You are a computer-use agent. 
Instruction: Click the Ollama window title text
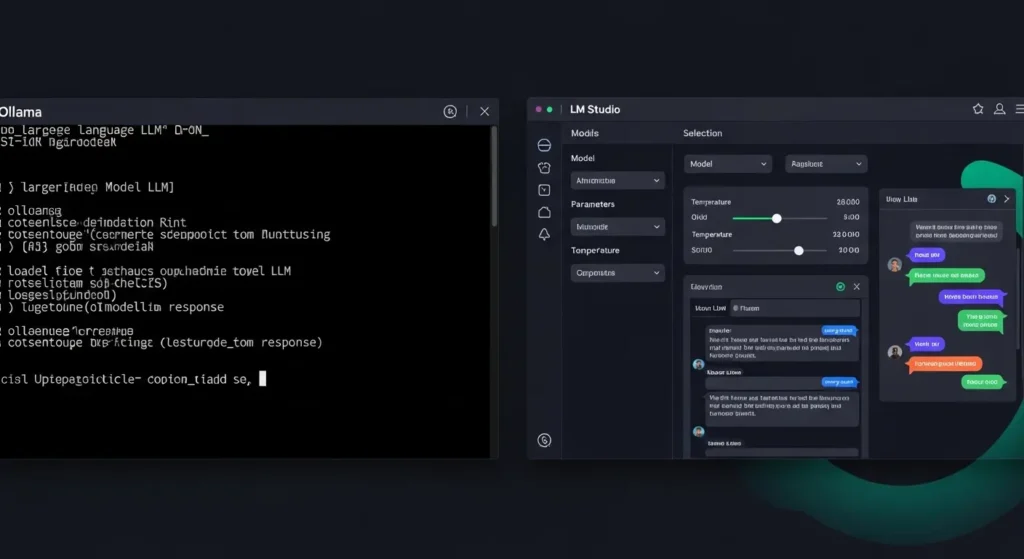[x=20, y=112]
